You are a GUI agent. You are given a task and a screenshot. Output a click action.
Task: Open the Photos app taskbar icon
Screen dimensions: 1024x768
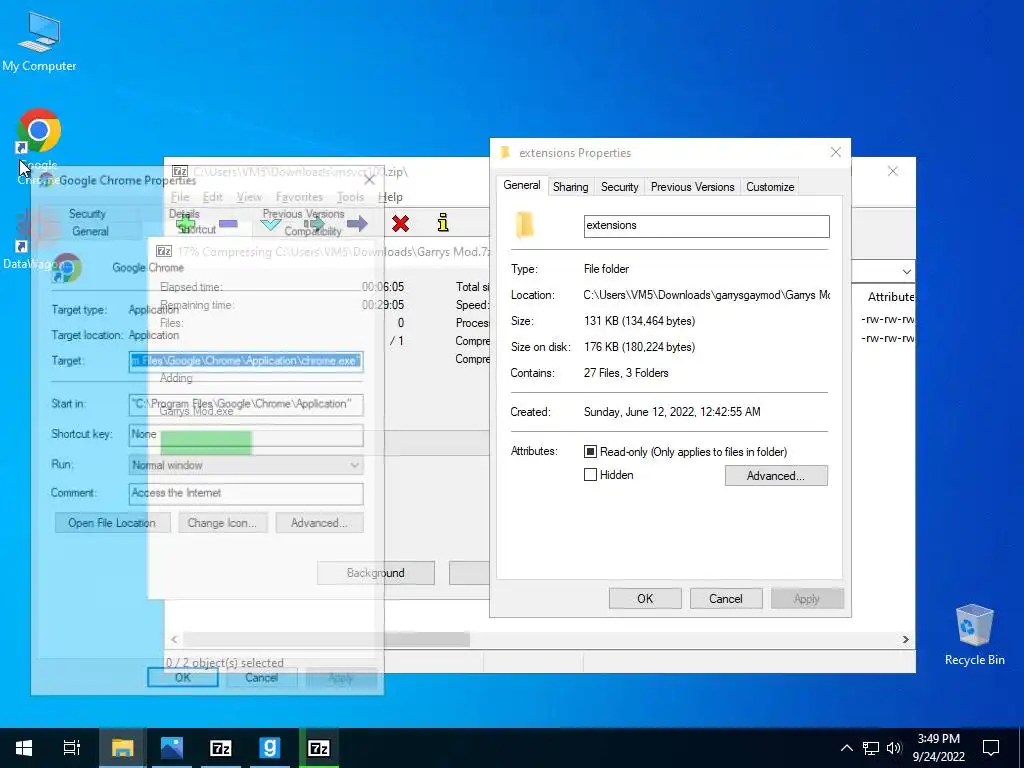(171, 748)
